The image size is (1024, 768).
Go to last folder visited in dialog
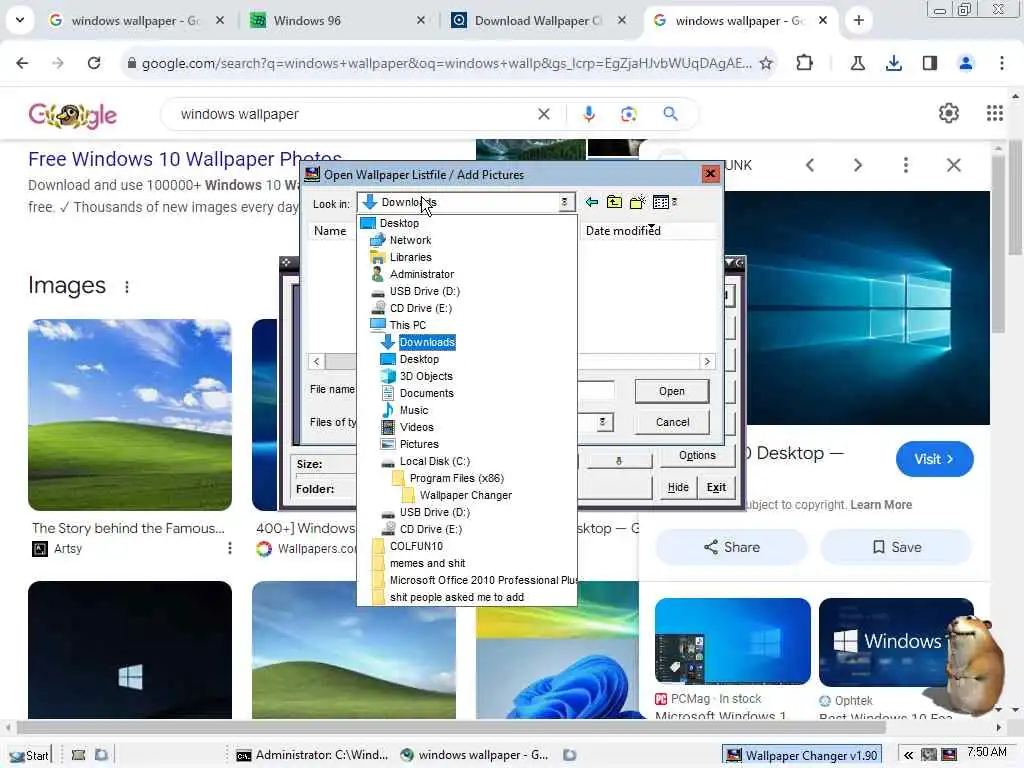(x=592, y=202)
